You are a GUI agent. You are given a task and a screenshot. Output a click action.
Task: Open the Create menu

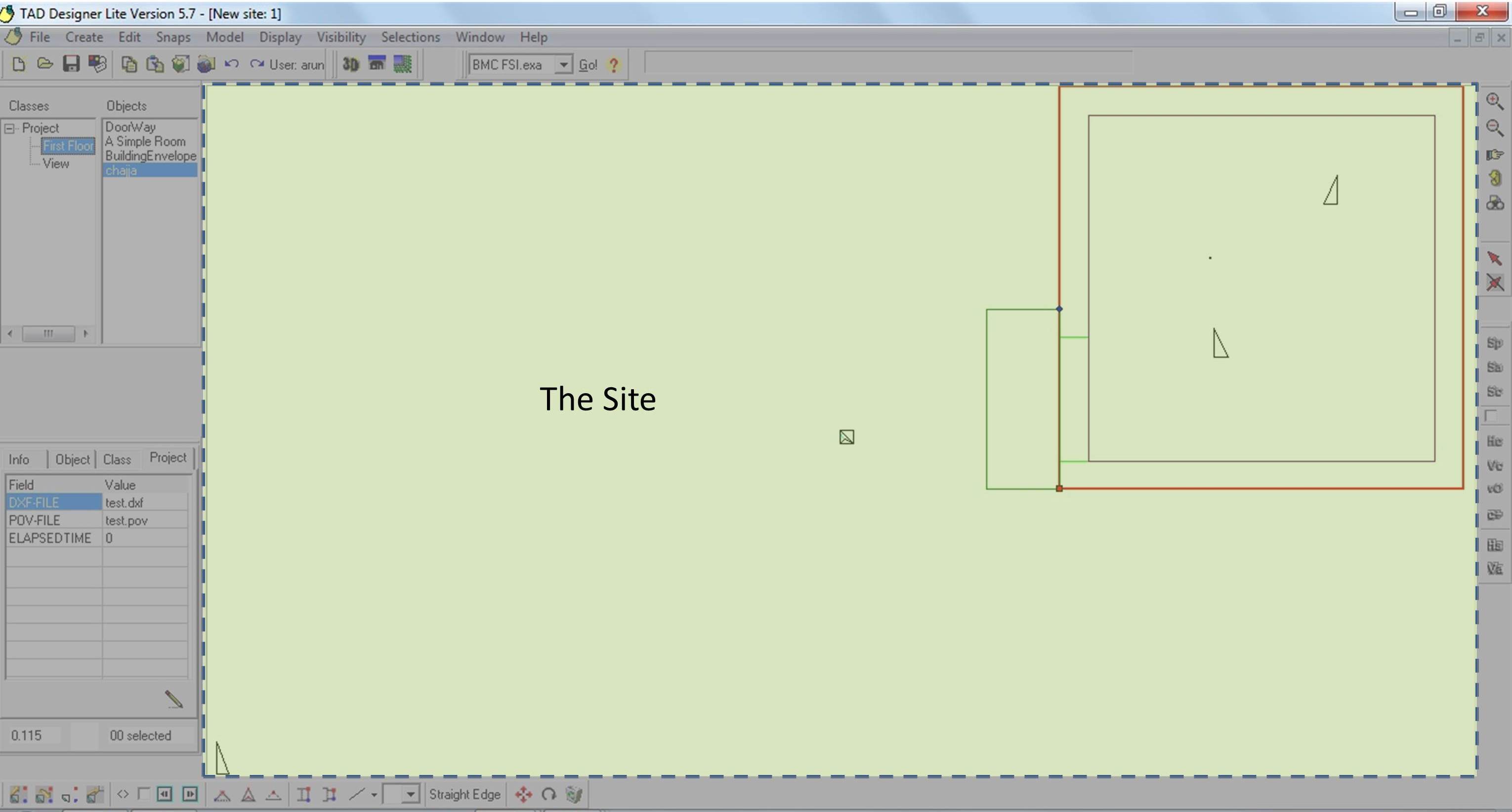84,37
